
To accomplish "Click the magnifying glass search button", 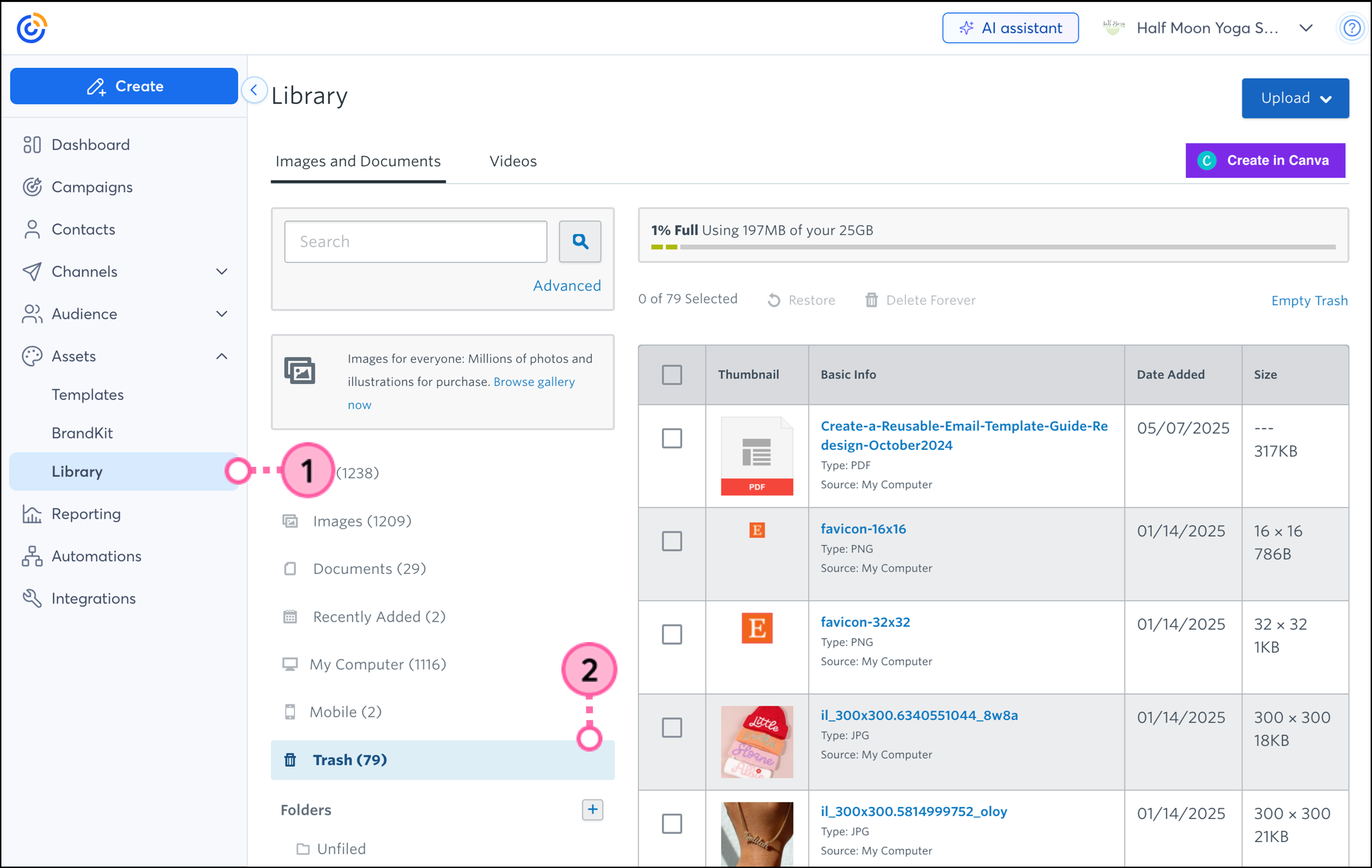I will [580, 241].
